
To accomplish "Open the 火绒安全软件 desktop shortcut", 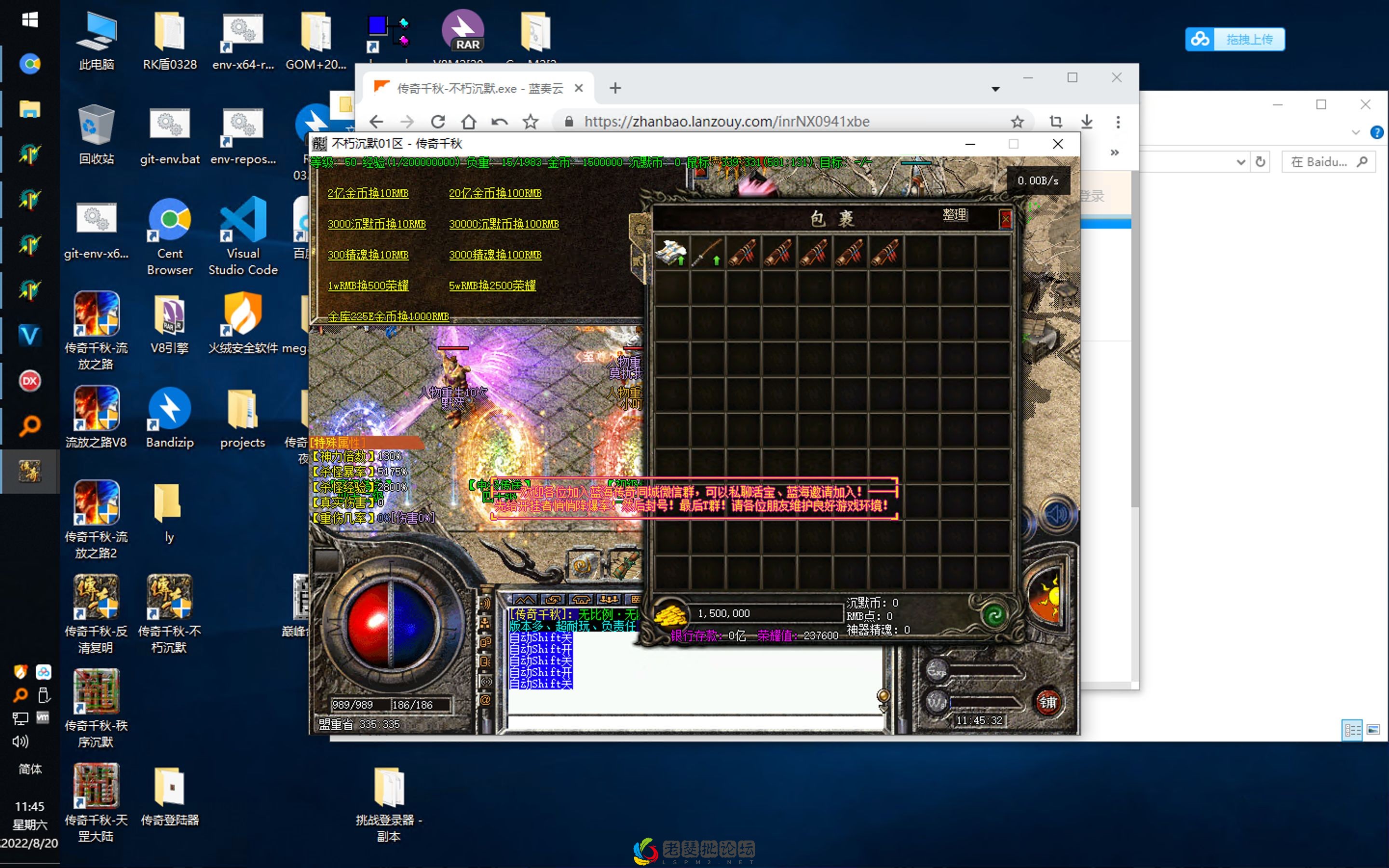I will pos(243,322).
